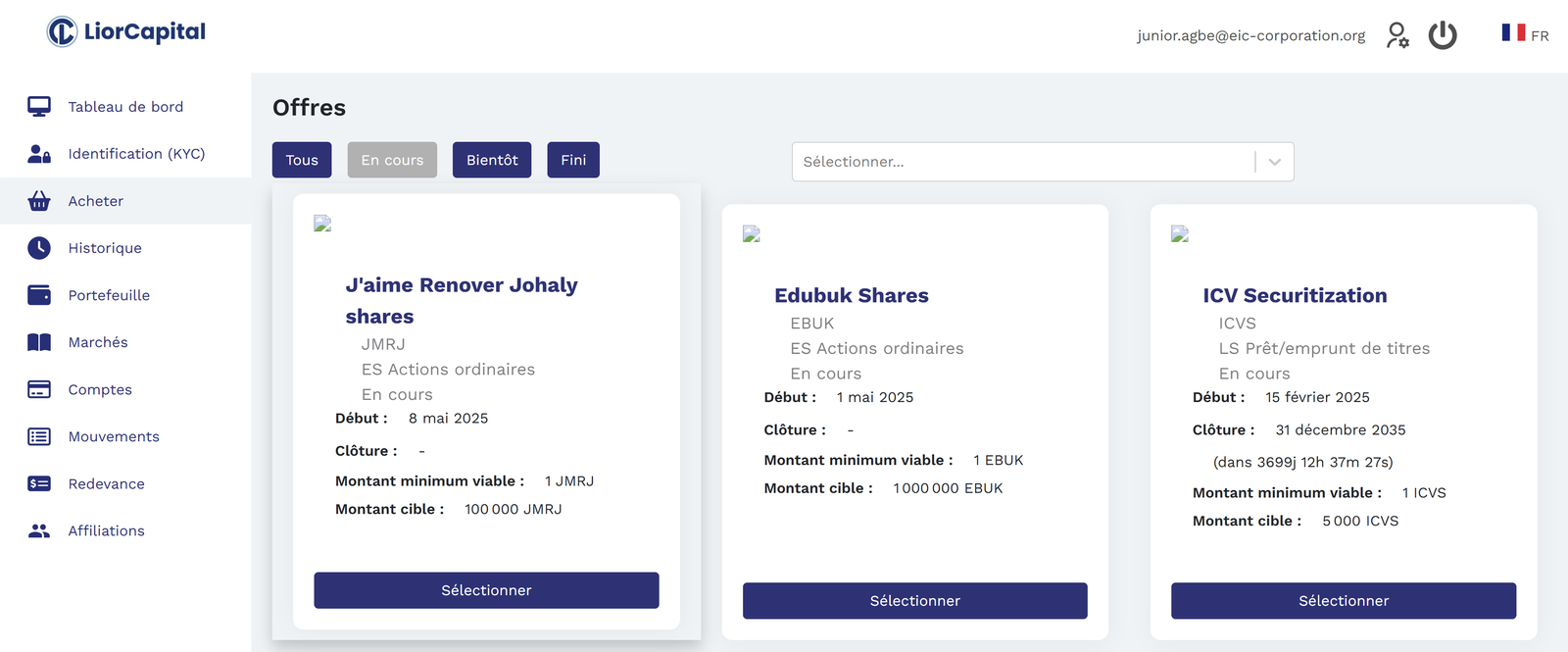The width and height of the screenshot is (1568, 652).
Task: Open the FR language selector
Action: 1525,34
